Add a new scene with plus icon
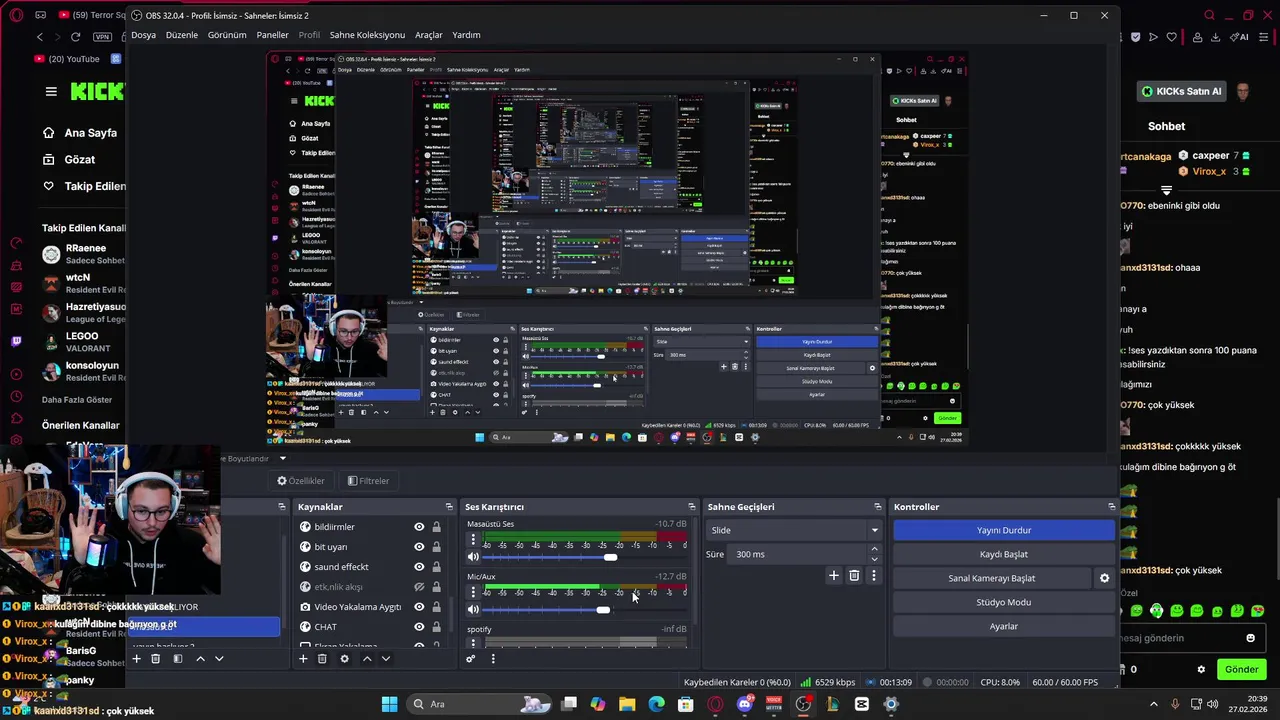This screenshot has height=720, width=1280. 136,658
